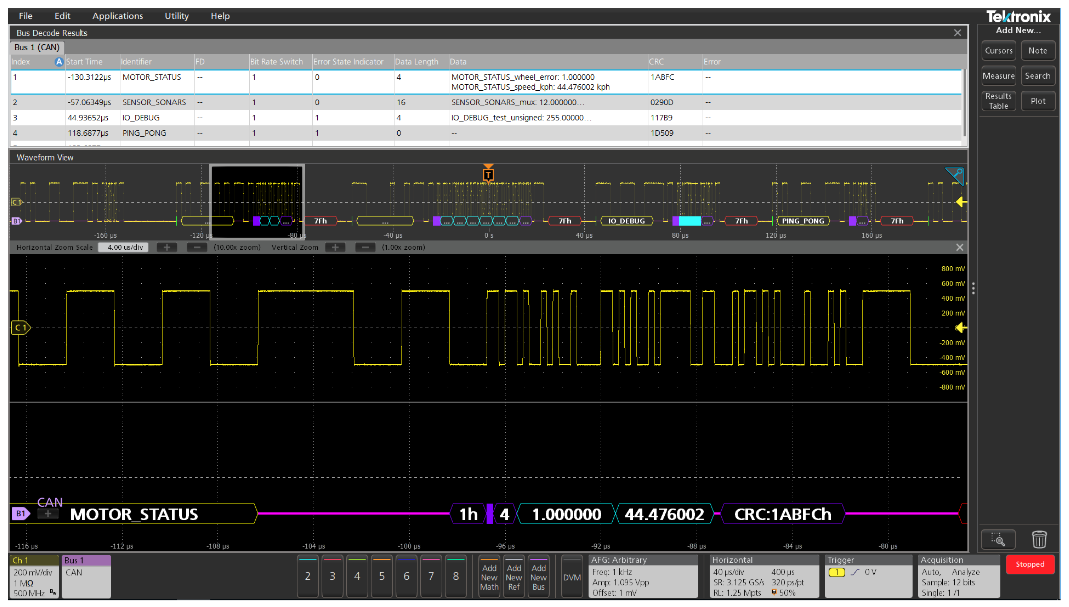Enable channel 5
Screen dimensions: 1069x607
pyautogui.click(x=381, y=577)
